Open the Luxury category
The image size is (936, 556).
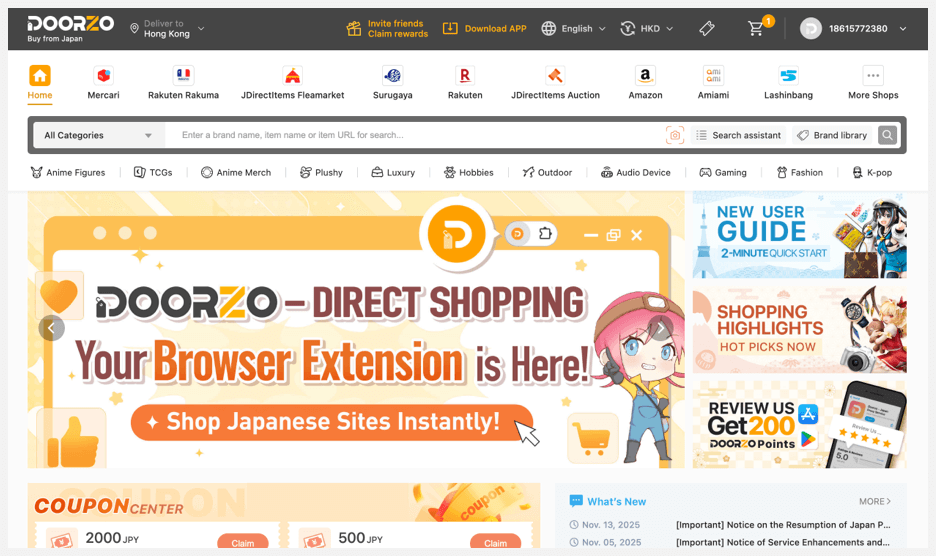393,173
